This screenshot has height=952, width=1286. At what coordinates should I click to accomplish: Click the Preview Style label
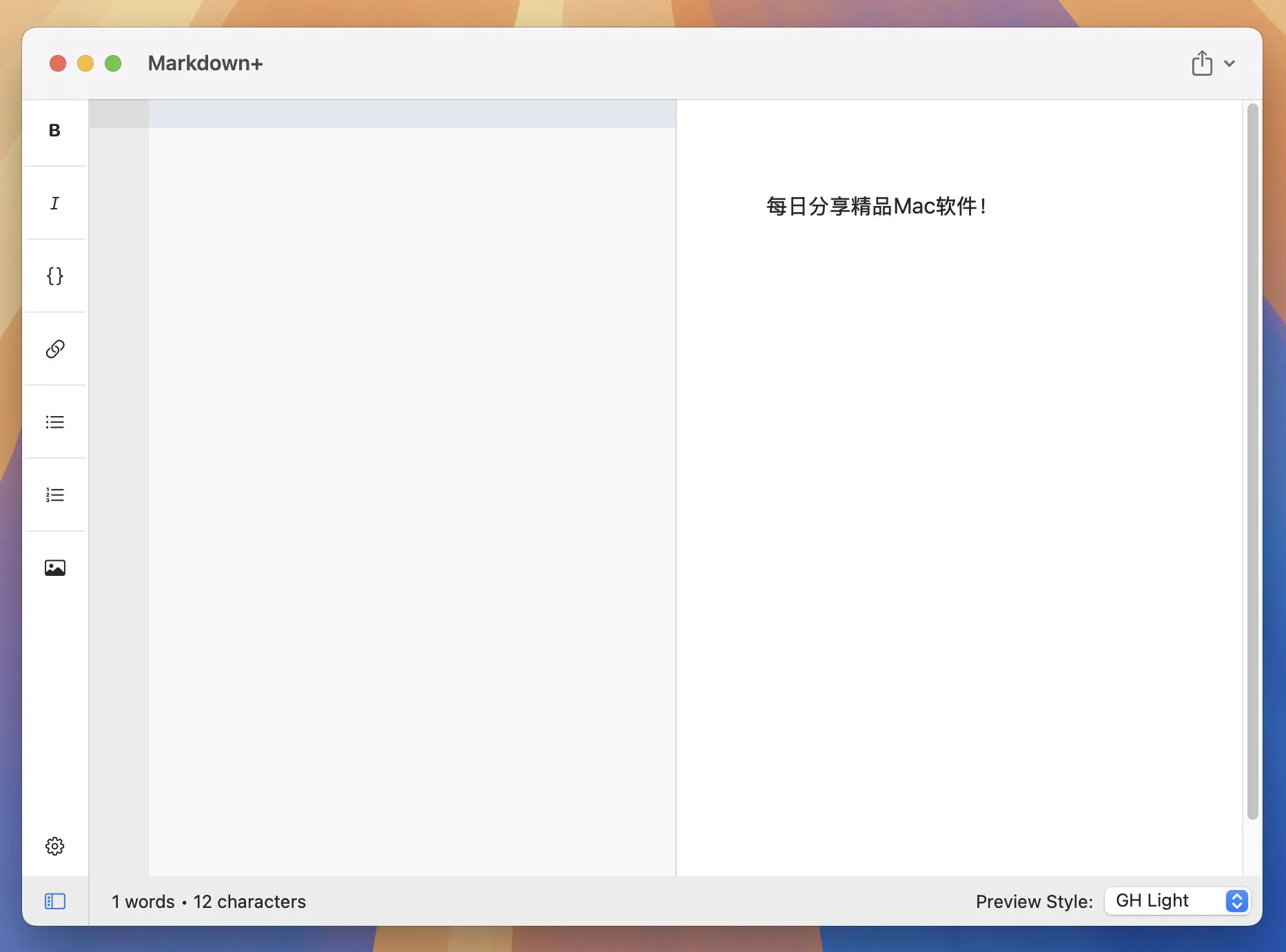point(1034,902)
